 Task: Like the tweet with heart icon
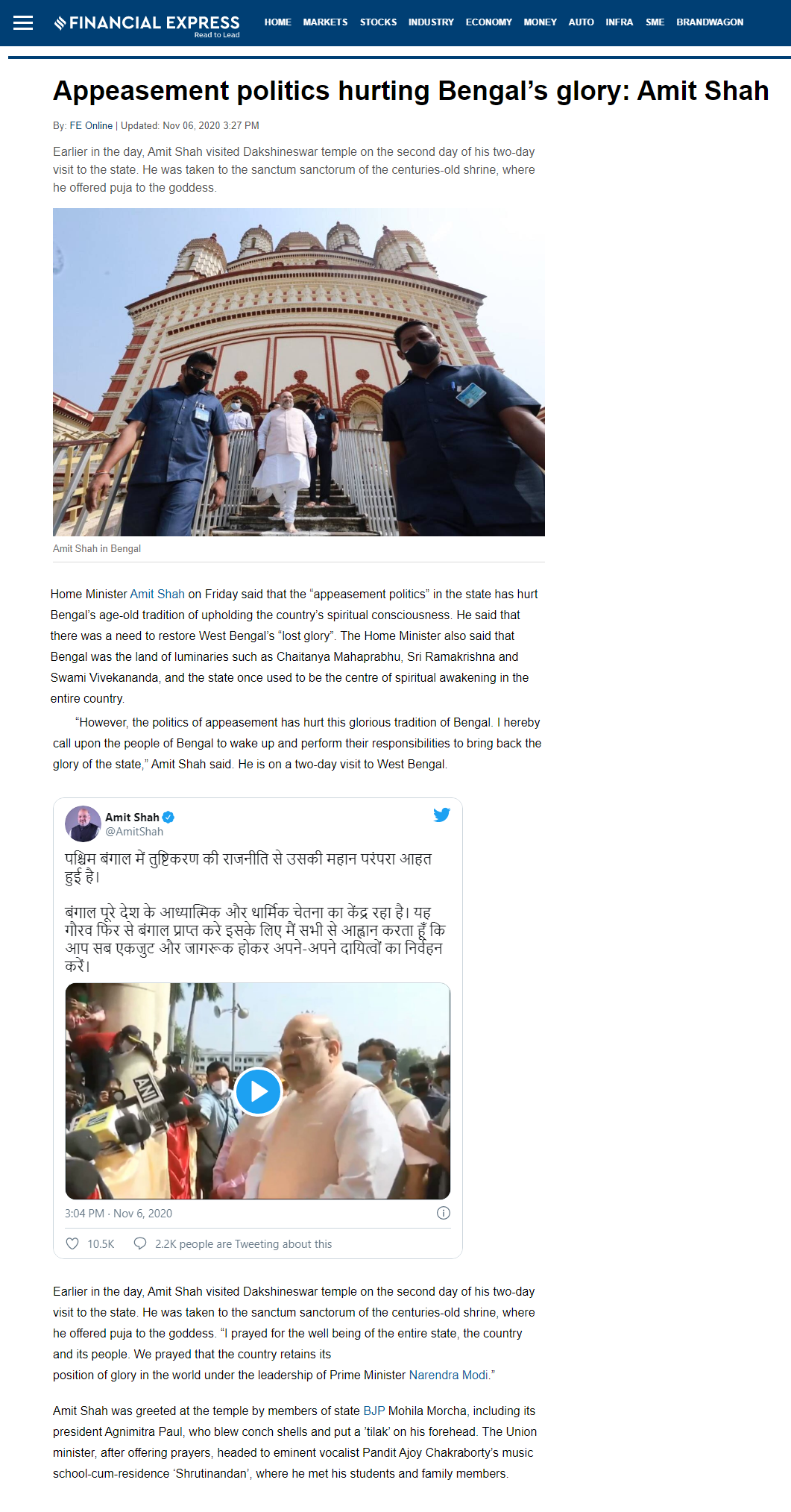click(x=72, y=1243)
